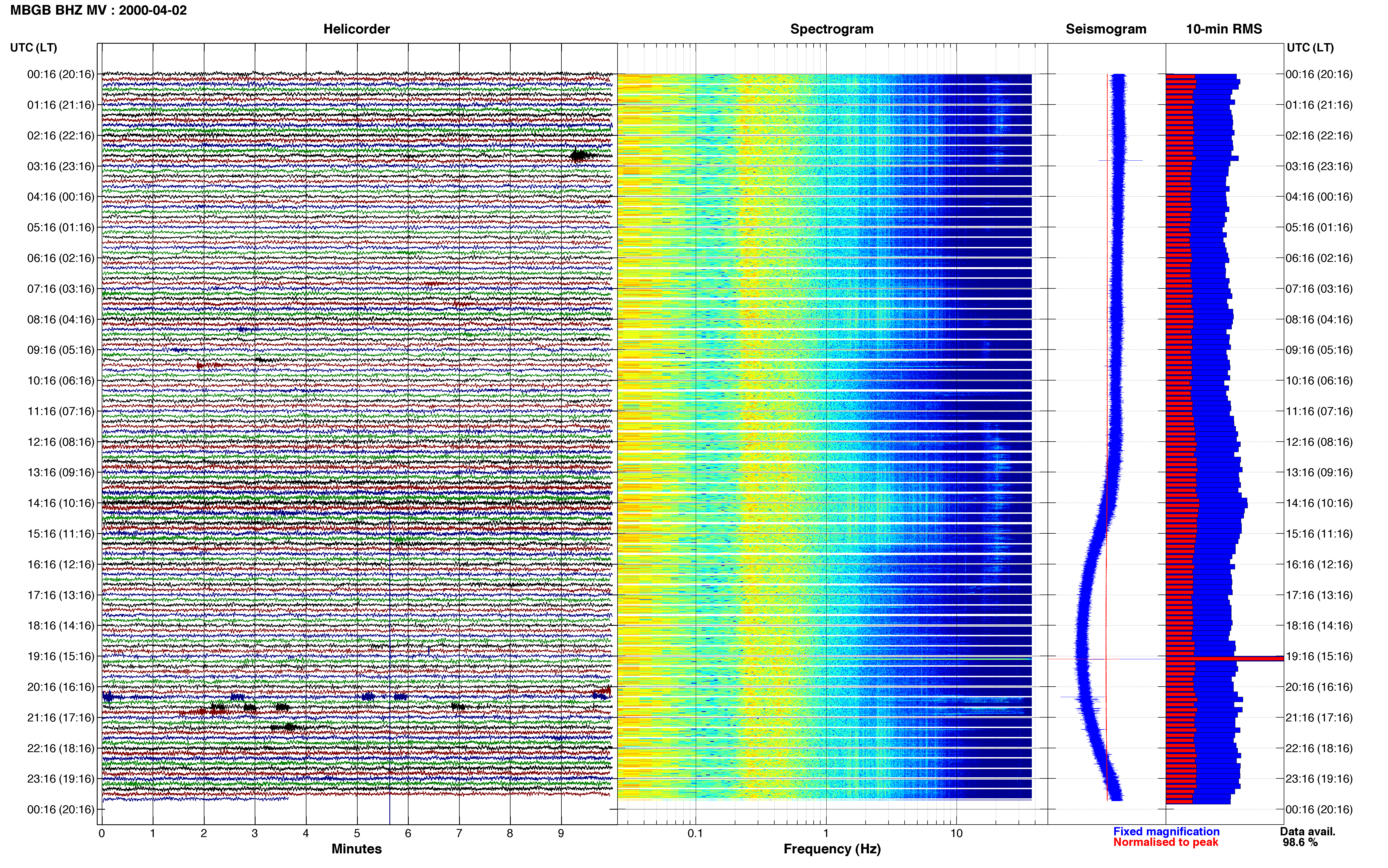Click '20:16 (16:16)' on the right time axis
Image resolution: width=1388 pixels, height=868 pixels.
pos(1319,687)
